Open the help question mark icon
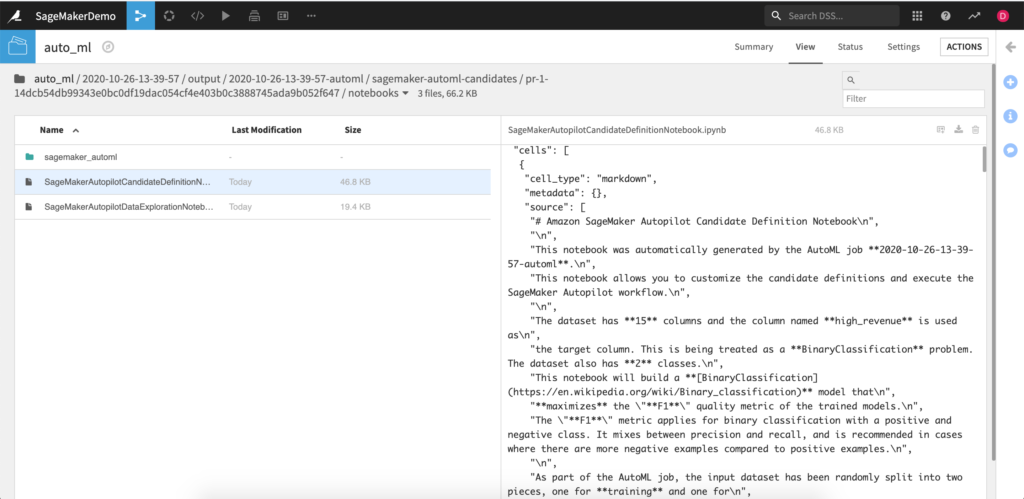1024x499 pixels. pyautogui.click(x=946, y=16)
